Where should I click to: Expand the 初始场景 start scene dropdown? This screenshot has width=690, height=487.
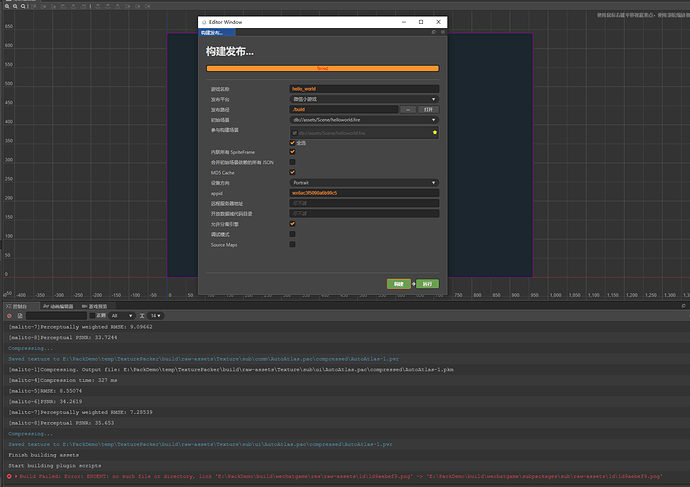[363, 120]
